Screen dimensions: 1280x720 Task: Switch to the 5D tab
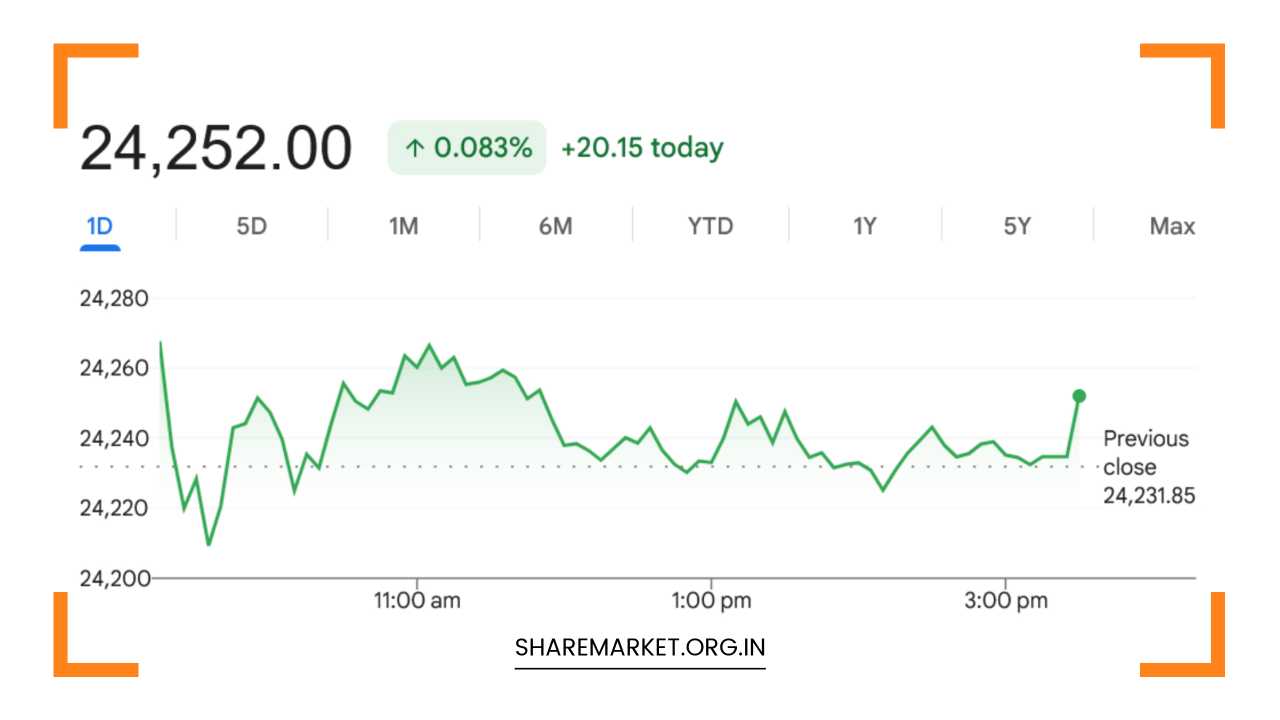point(252,227)
